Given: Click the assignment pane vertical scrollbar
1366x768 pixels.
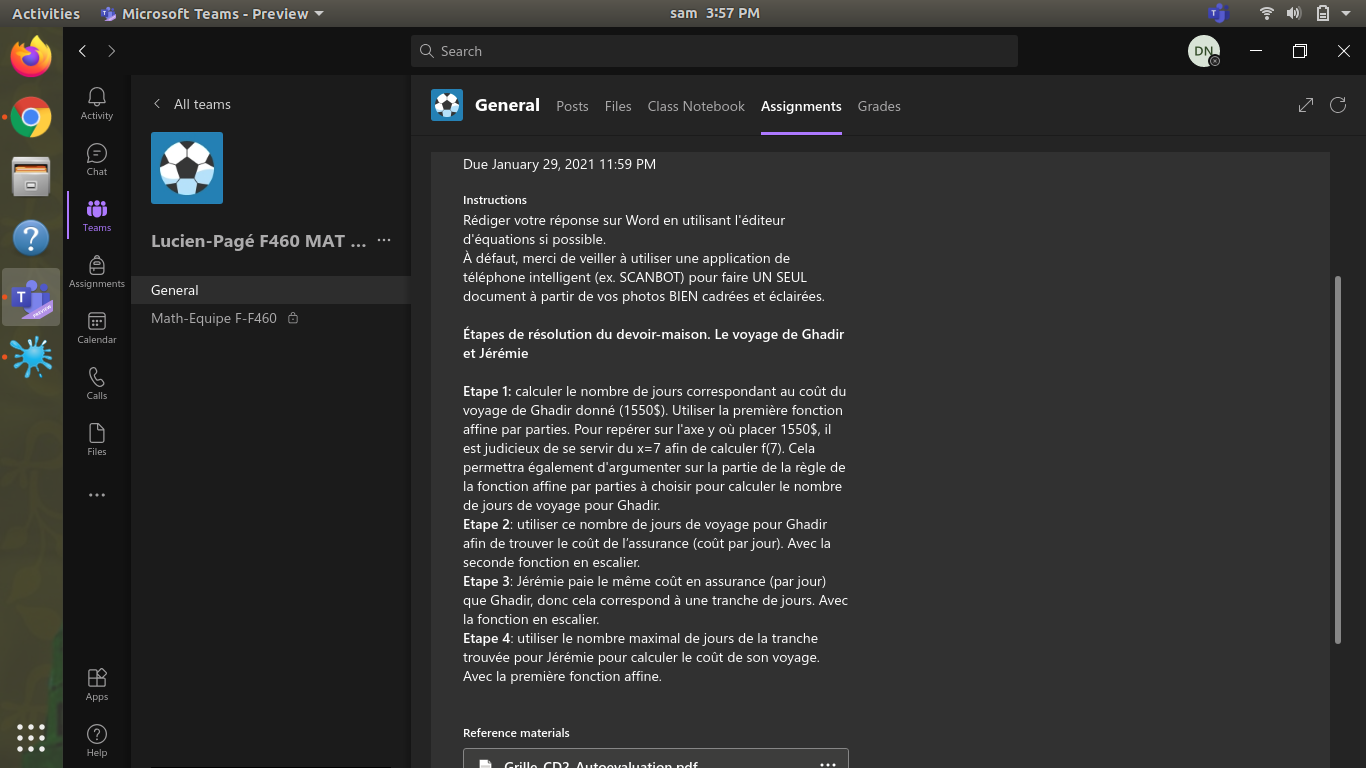Looking at the screenshot, I should point(1338,460).
